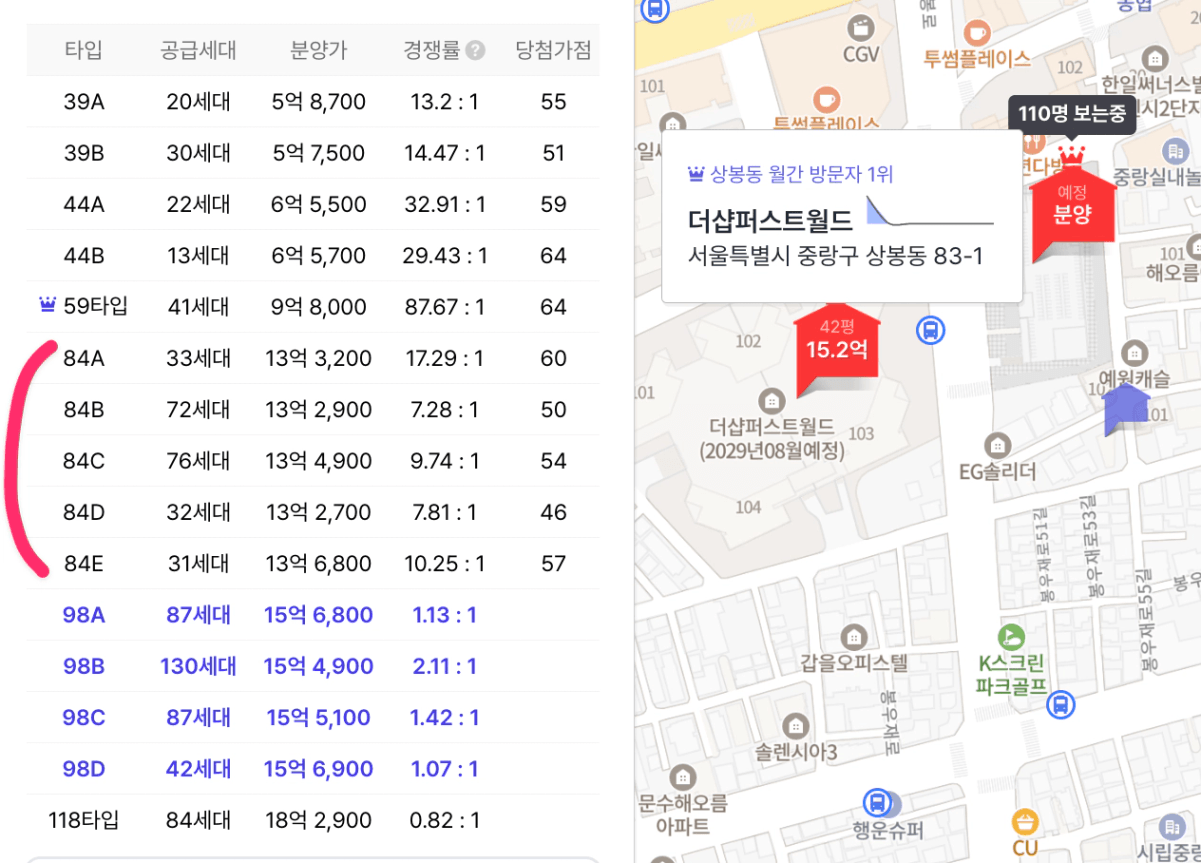Sort by the 공급세대 column header
Screen dimensions: 1201x863
tap(198, 50)
